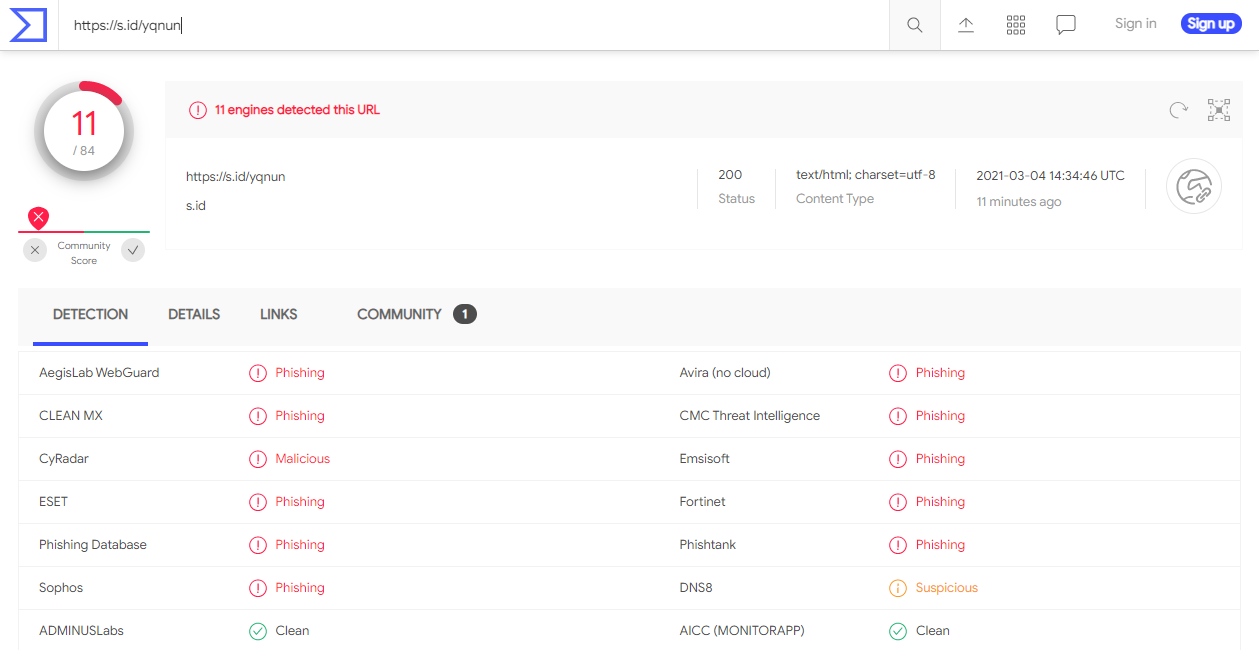The height and width of the screenshot is (650, 1259).
Task: Switch to the DETAILS tab
Action: (194, 314)
